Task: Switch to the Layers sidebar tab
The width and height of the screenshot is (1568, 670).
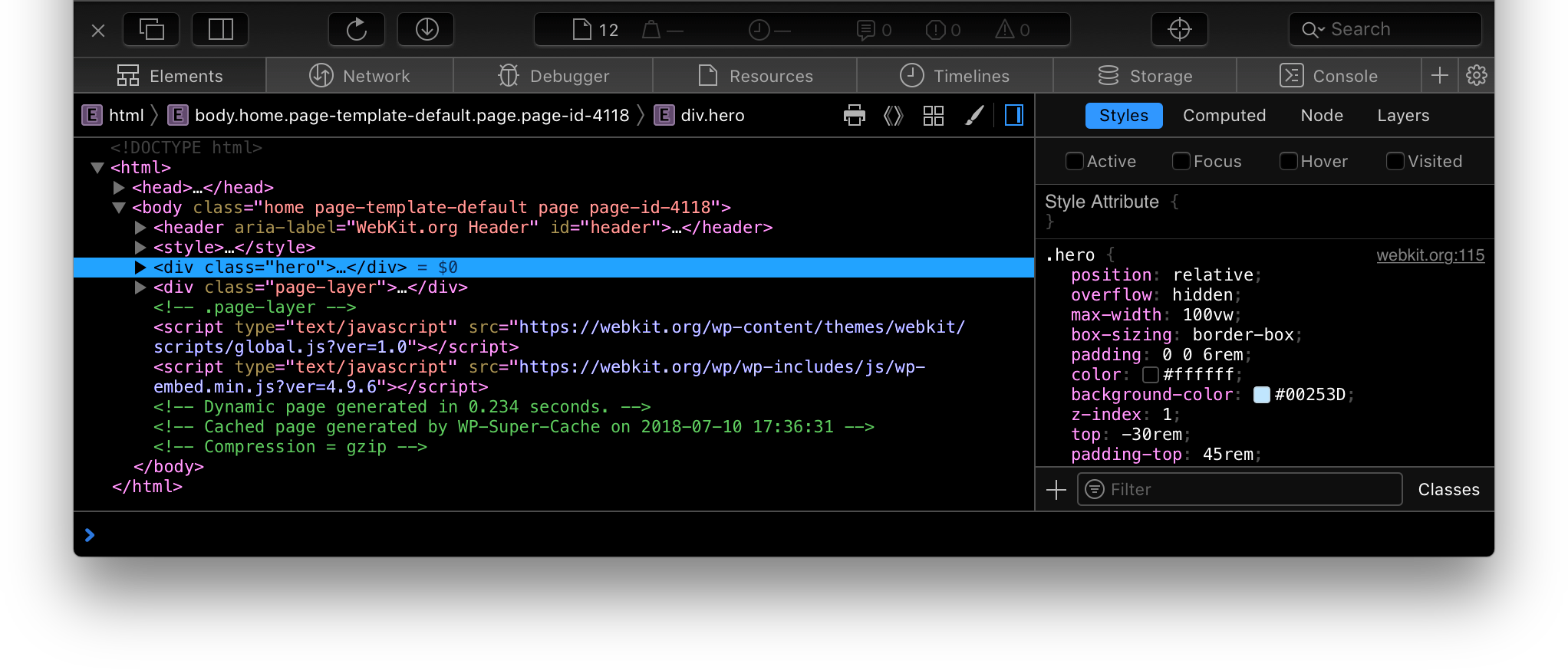Action: coord(1403,116)
